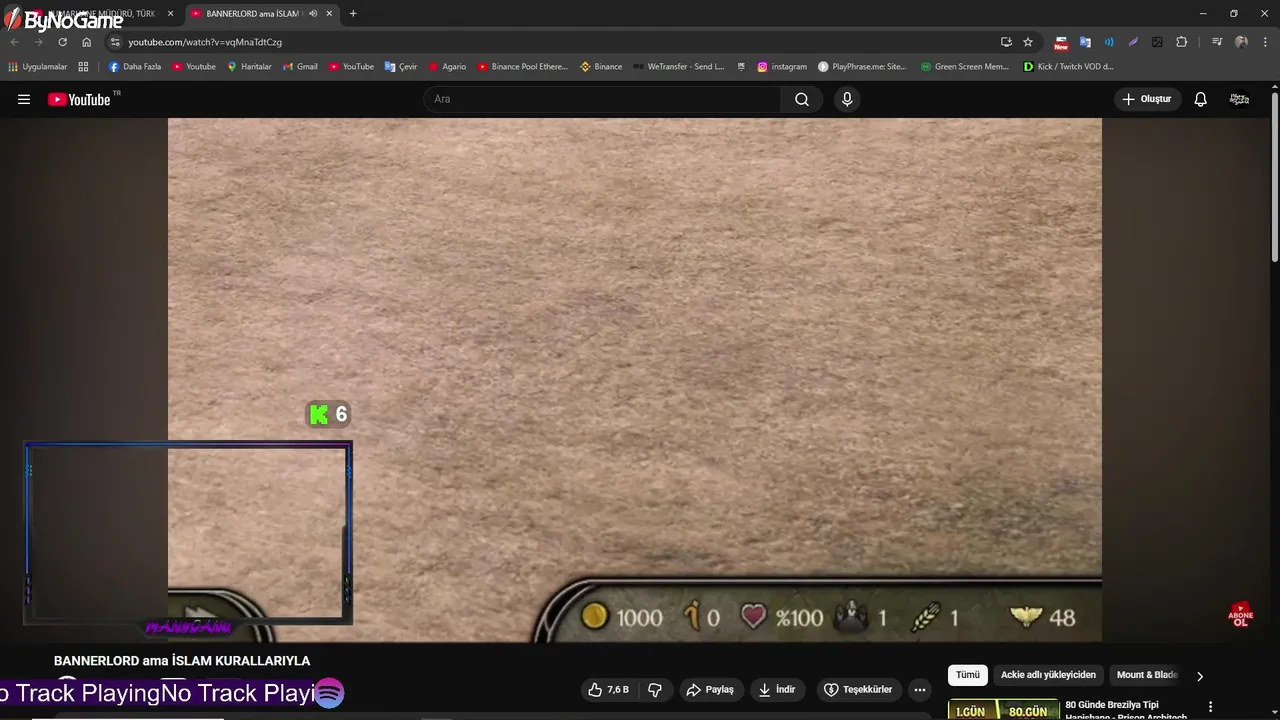The image size is (1280, 720).
Task: Open the browser home page
Action: tap(86, 42)
